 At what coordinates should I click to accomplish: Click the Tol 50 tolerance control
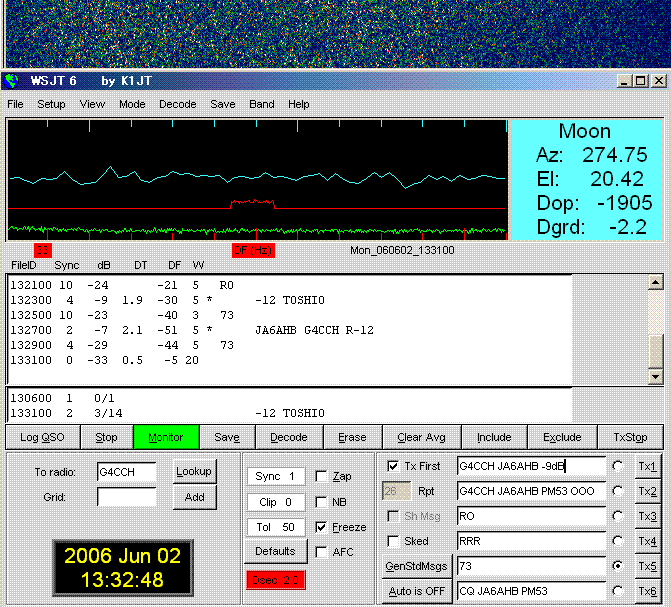pos(275,527)
